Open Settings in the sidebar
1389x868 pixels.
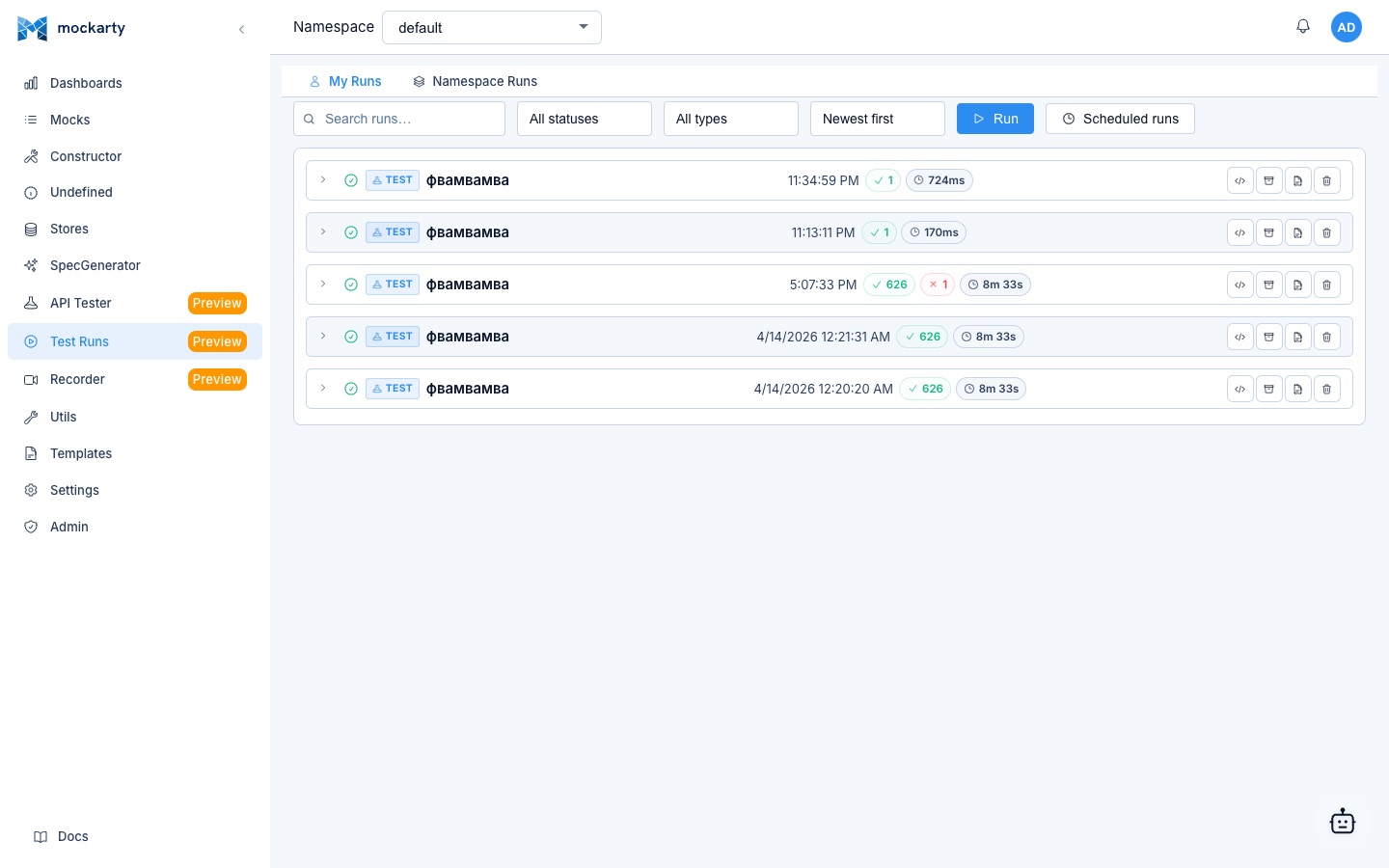[x=135, y=490]
